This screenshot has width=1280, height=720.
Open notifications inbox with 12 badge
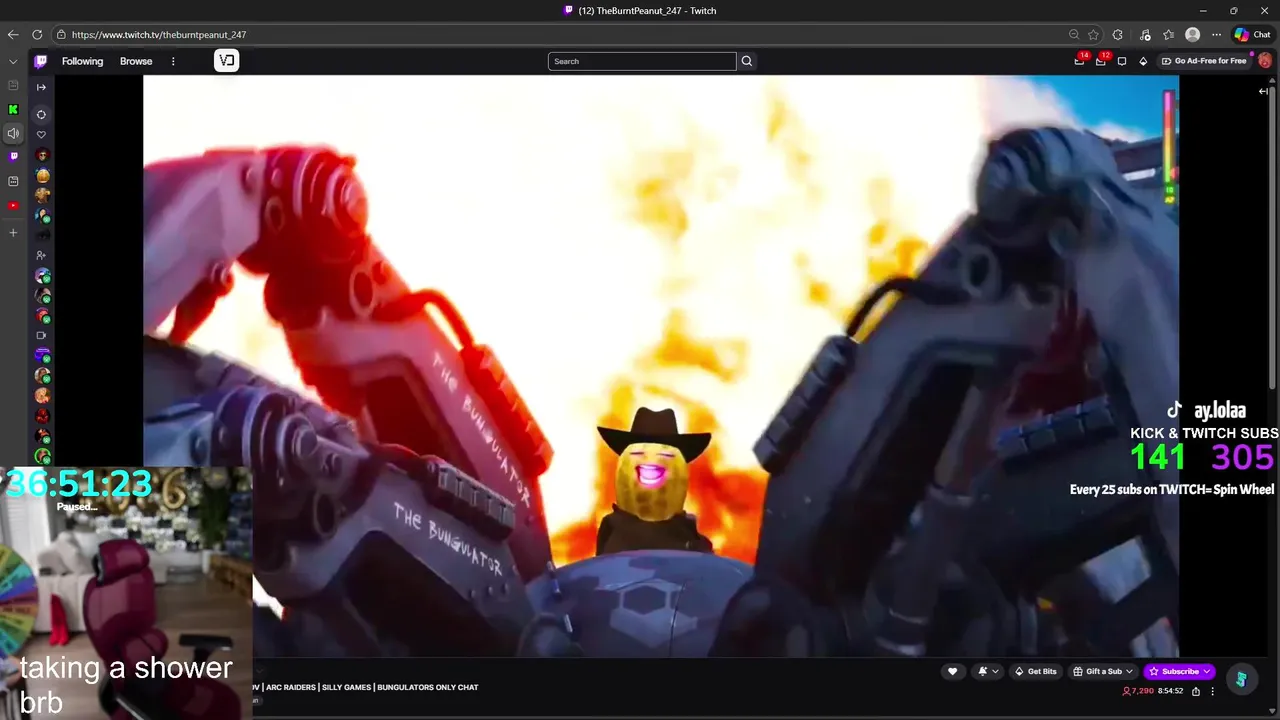(x=1101, y=61)
